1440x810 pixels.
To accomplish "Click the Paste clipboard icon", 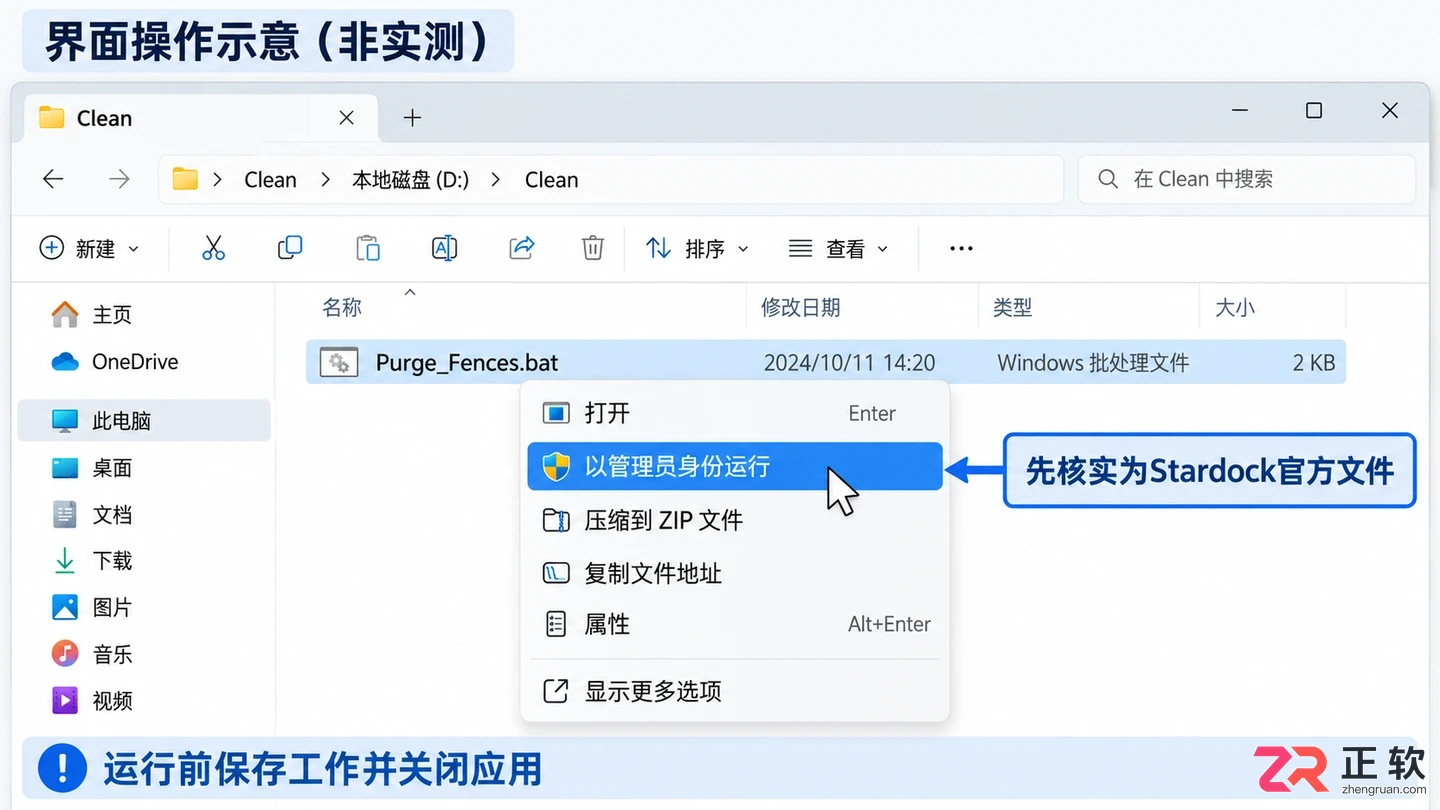I will coord(368,248).
